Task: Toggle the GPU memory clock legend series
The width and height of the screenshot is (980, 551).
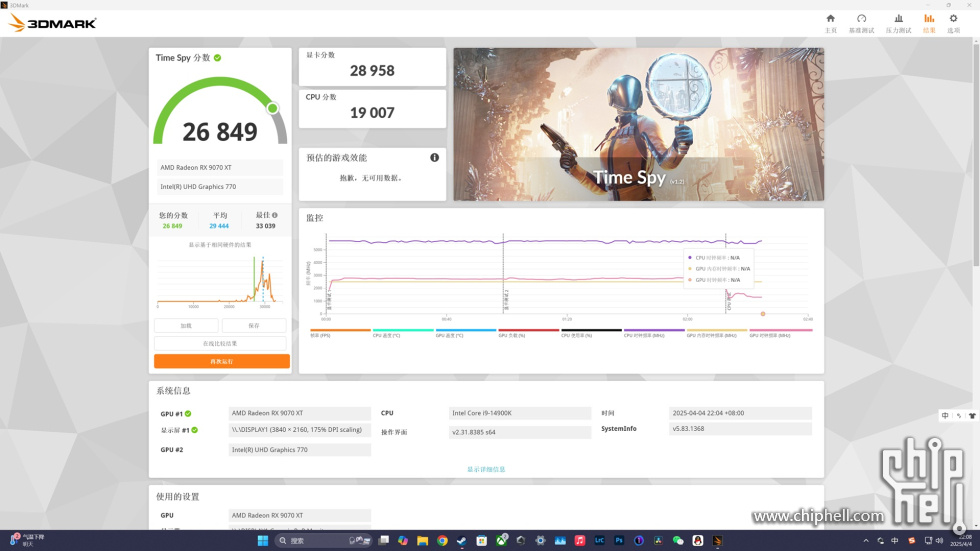Action: click(x=717, y=332)
